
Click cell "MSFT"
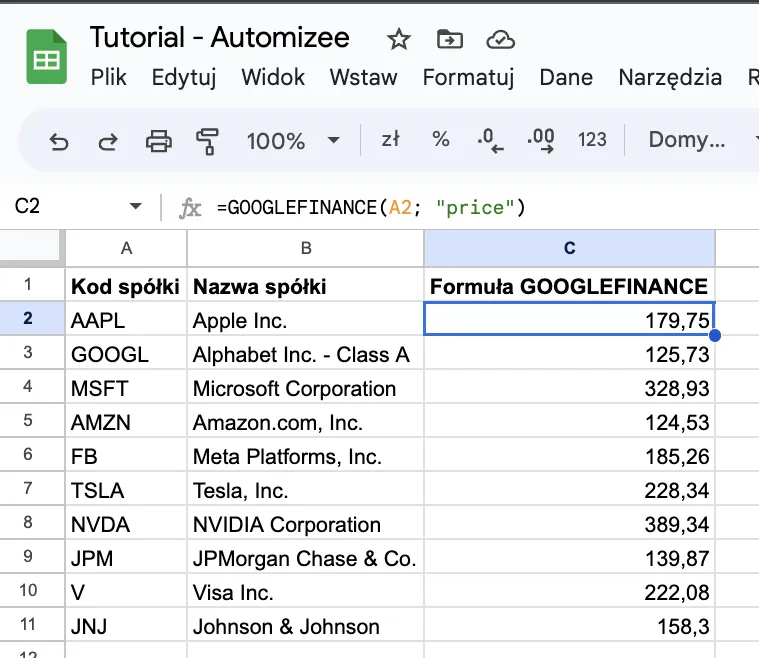pyautogui.click(x=126, y=386)
